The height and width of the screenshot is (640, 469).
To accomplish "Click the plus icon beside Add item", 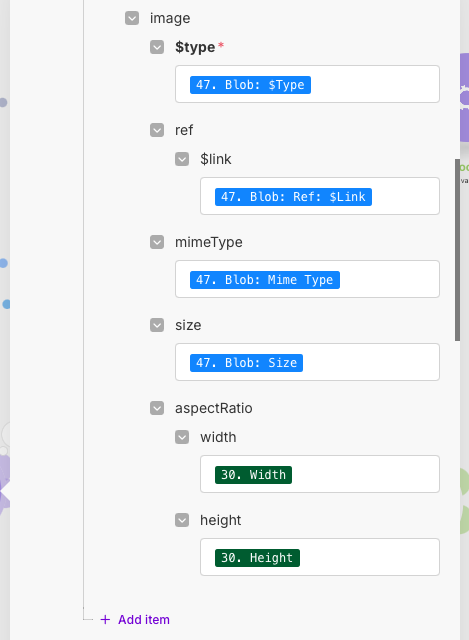I will [105, 620].
